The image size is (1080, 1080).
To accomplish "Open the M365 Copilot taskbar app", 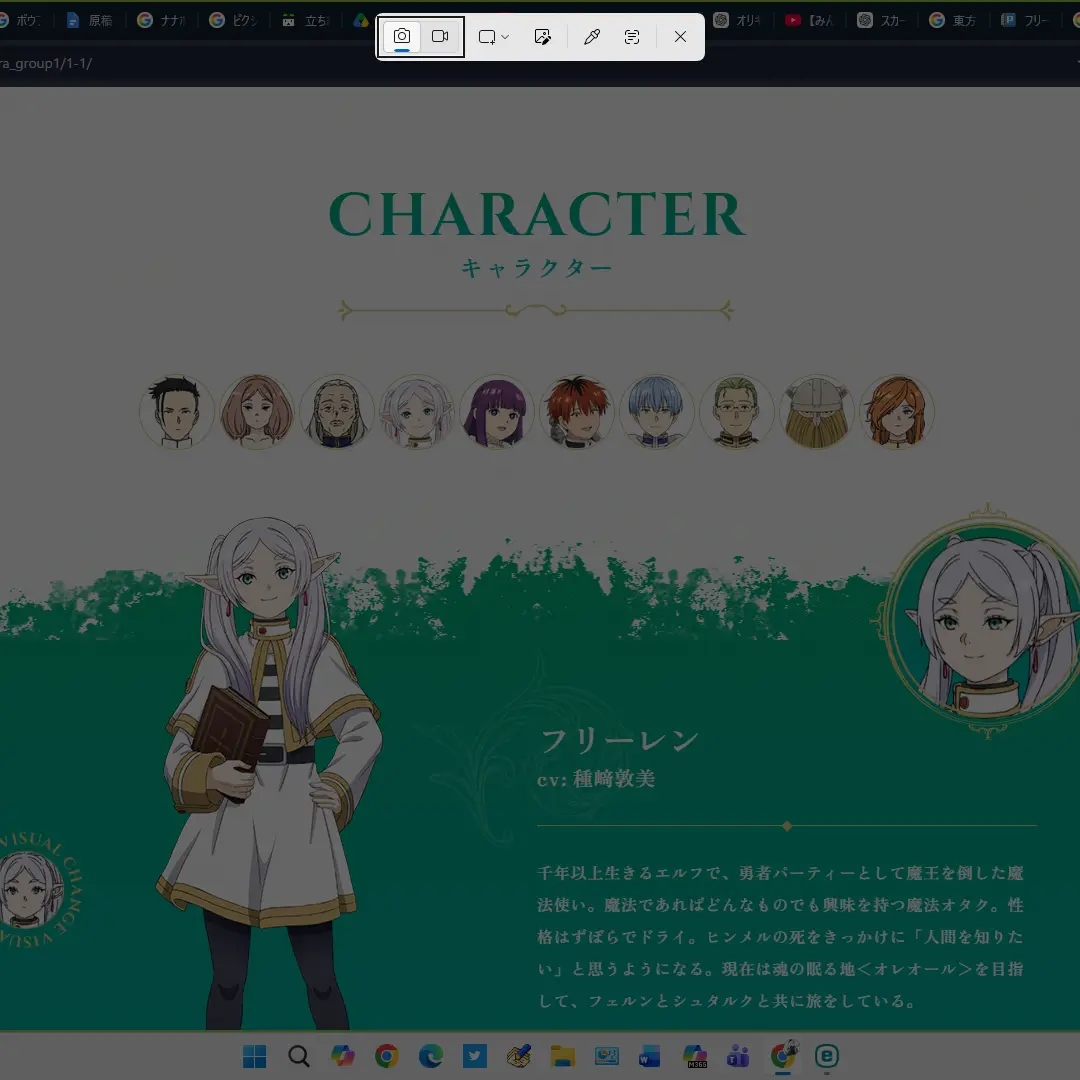I will (x=695, y=1056).
